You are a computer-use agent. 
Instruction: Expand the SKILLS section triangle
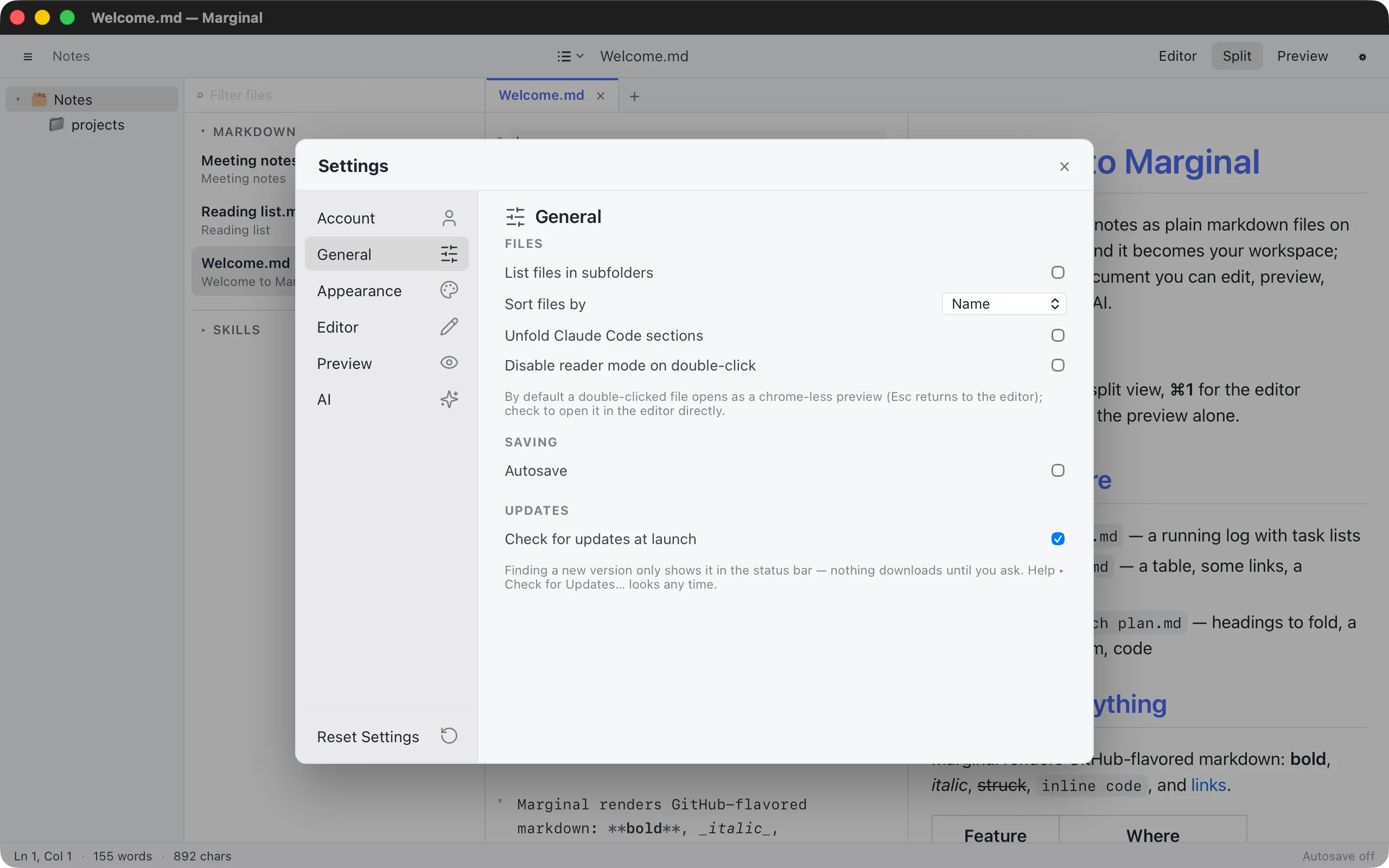pos(202,330)
